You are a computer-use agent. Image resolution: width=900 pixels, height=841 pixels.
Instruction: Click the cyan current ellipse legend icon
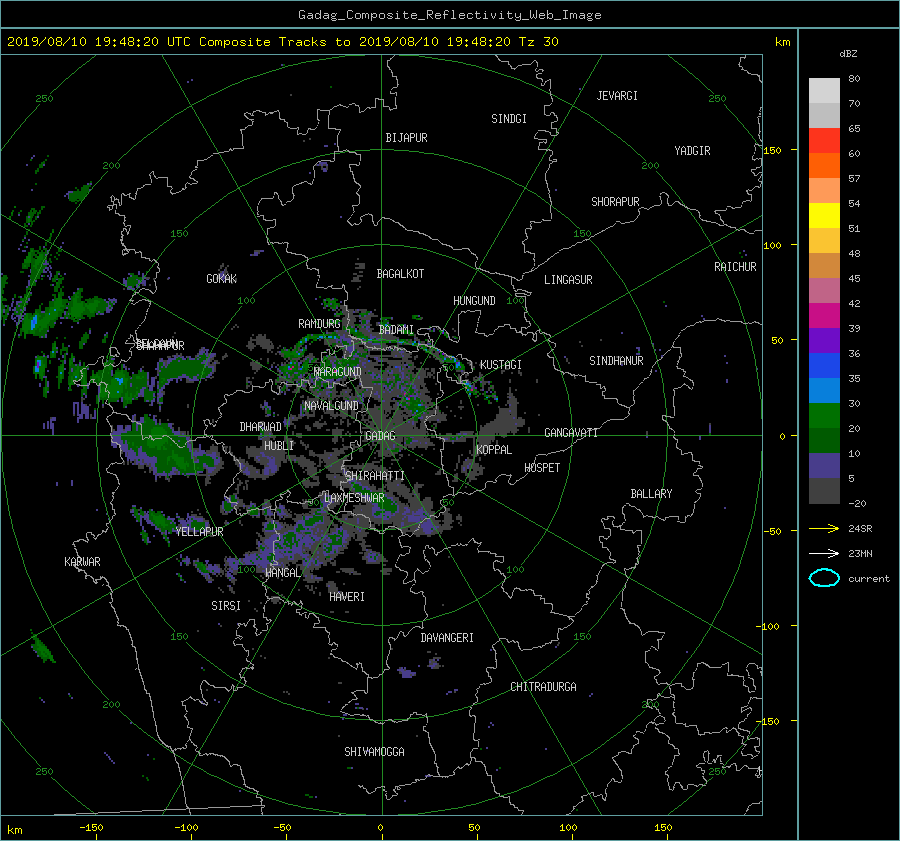[x=824, y=578]
